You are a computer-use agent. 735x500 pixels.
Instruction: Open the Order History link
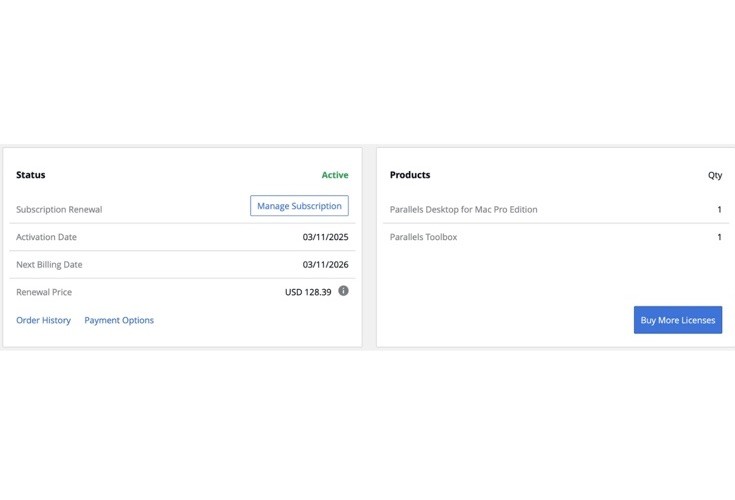[x=44, y=320]
